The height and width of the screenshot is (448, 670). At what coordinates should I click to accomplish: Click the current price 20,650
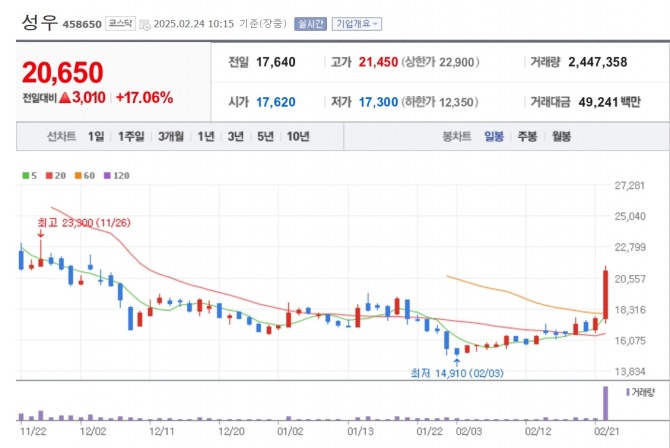pyautogui.click(x=63, y=72)
